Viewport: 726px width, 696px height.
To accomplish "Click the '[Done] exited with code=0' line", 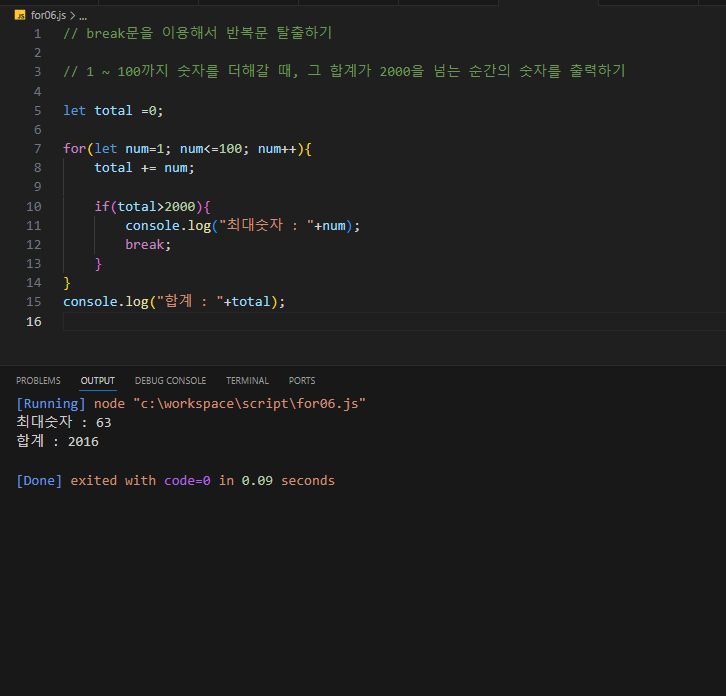I will tap(175, 481).
